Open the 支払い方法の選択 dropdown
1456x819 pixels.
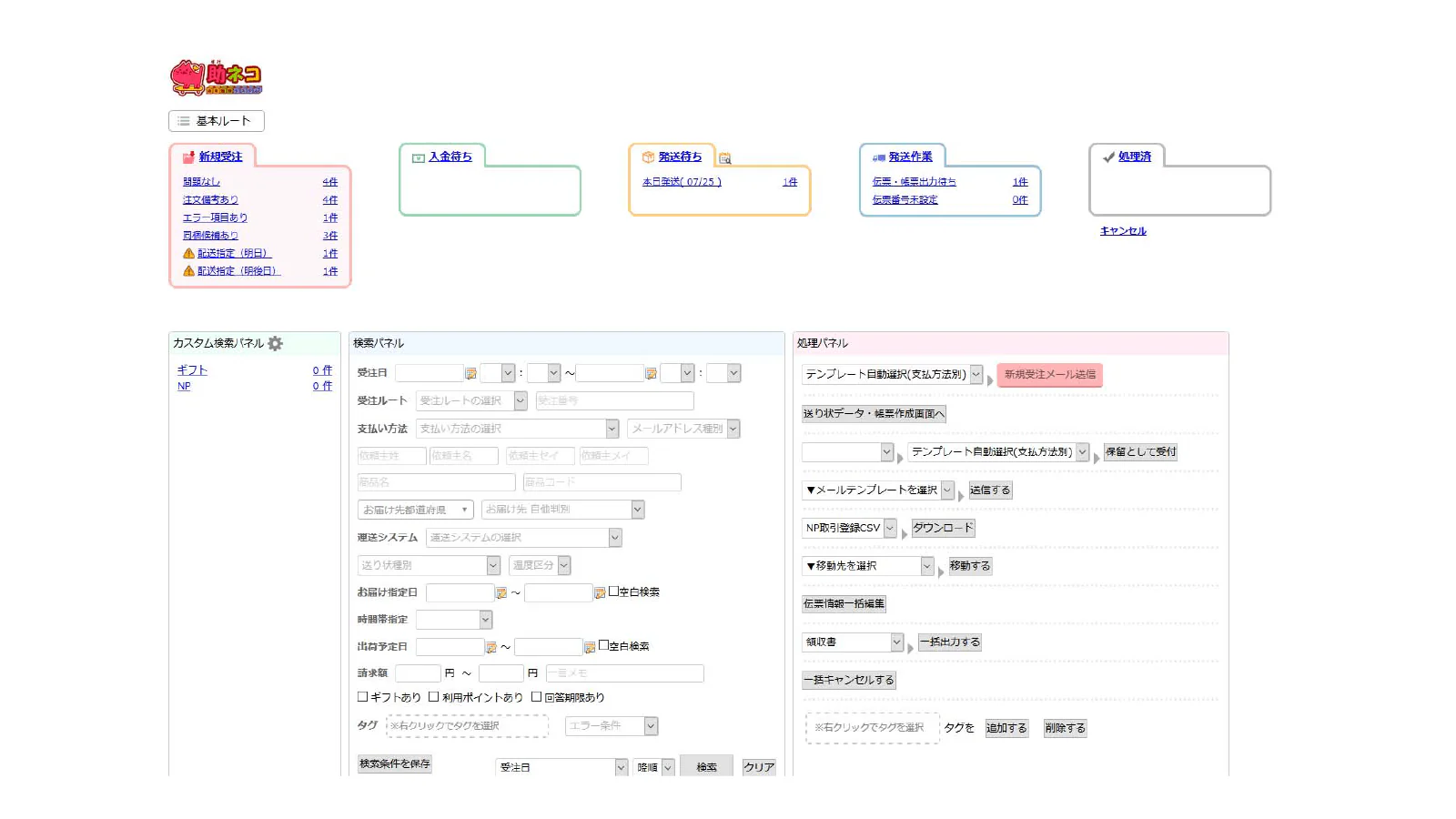pos(517,429)
